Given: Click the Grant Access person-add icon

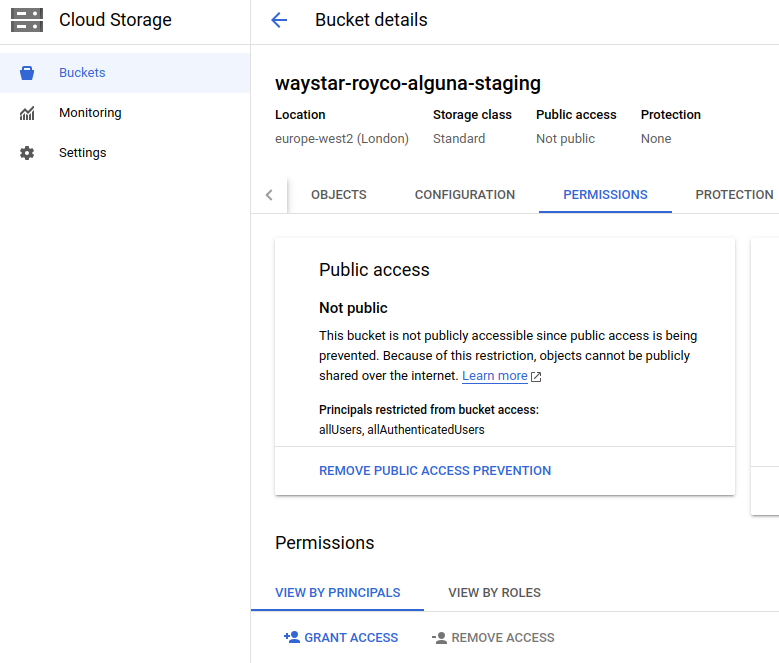Looking at the screenshot, I should pyautogui.click(x=292, y=637).
